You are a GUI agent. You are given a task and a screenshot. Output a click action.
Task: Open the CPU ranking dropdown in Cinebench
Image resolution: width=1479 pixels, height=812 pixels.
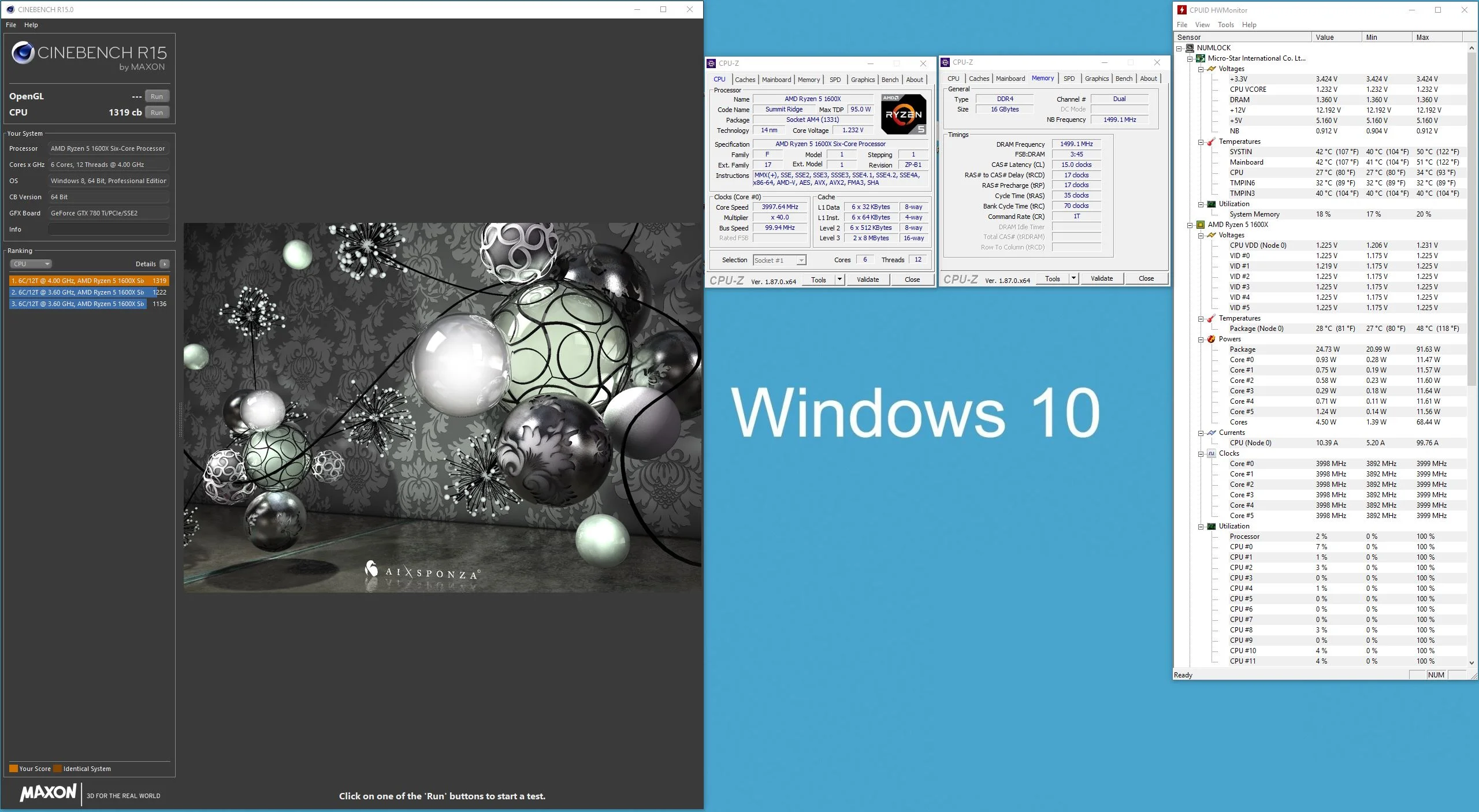coord(31,264)
